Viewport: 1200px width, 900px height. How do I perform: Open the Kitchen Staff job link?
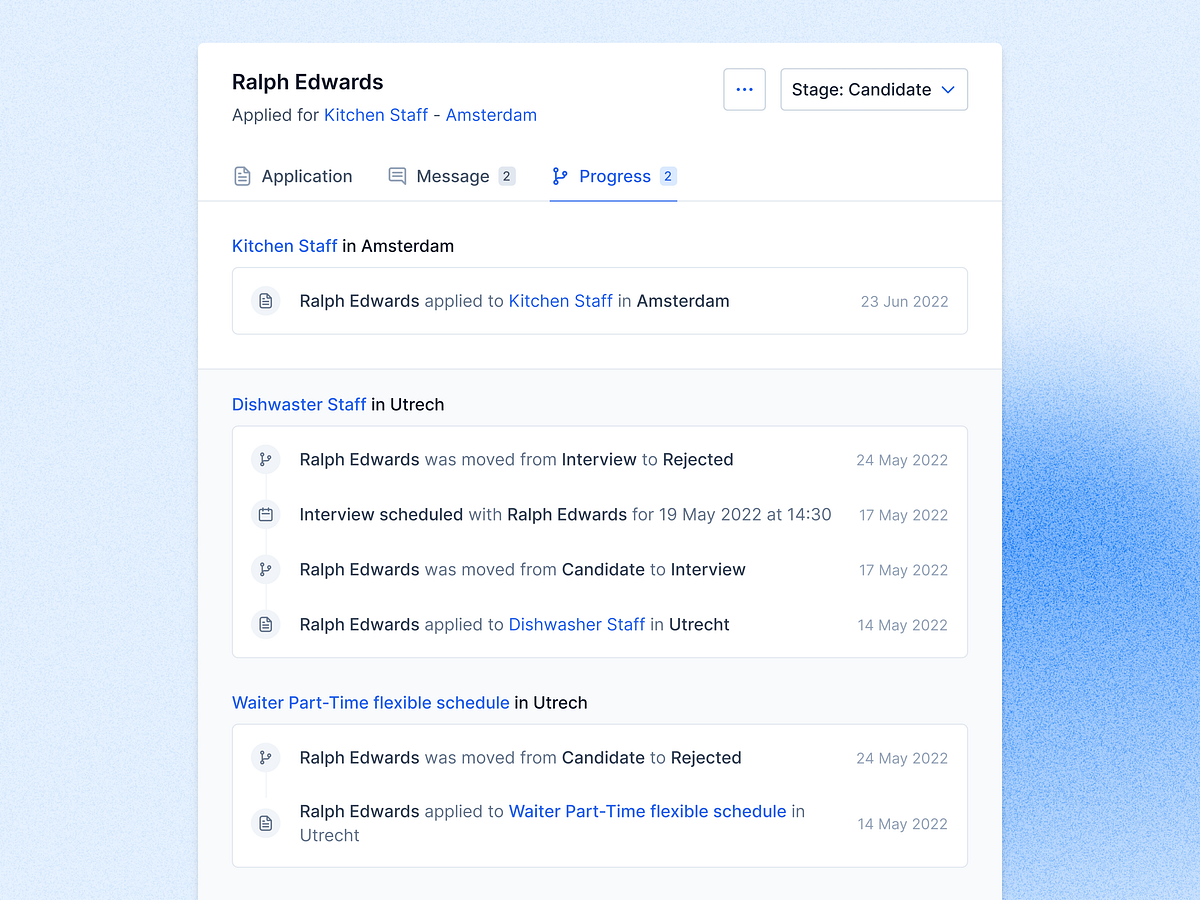(x=376, y=115)
